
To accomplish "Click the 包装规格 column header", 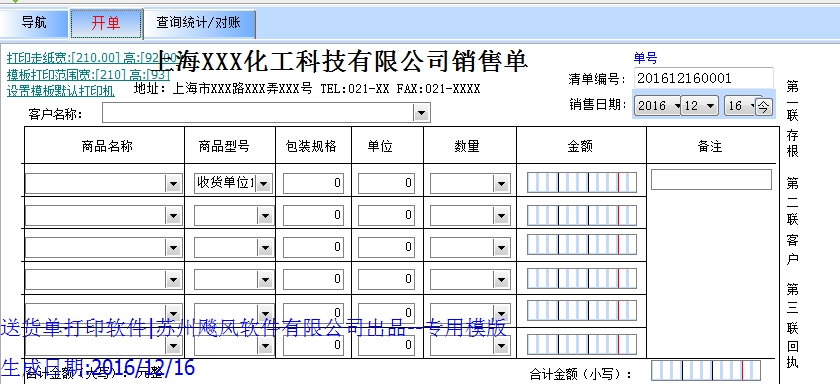I will point(311,146).
